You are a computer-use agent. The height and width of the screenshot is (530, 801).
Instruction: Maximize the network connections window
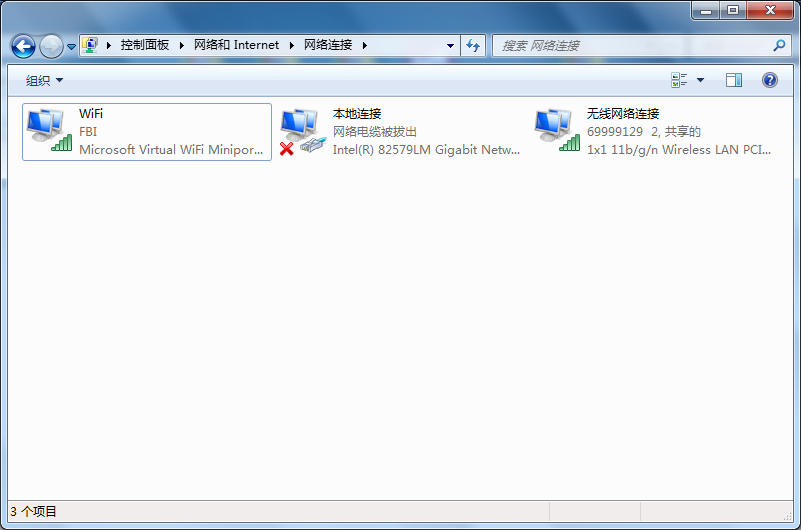click(733, 10)
